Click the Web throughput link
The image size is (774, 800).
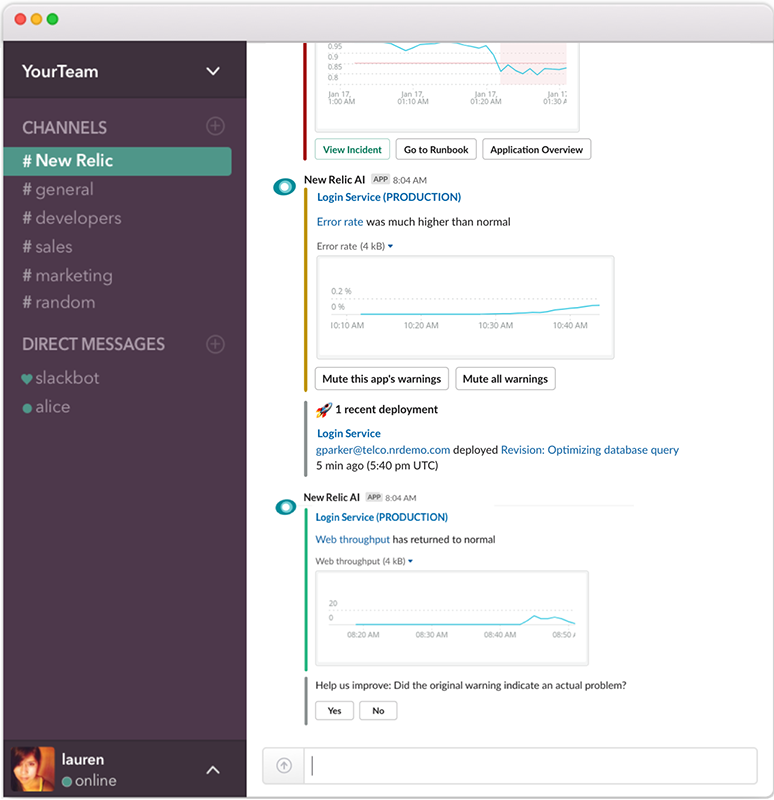click(x=353, y=539)
